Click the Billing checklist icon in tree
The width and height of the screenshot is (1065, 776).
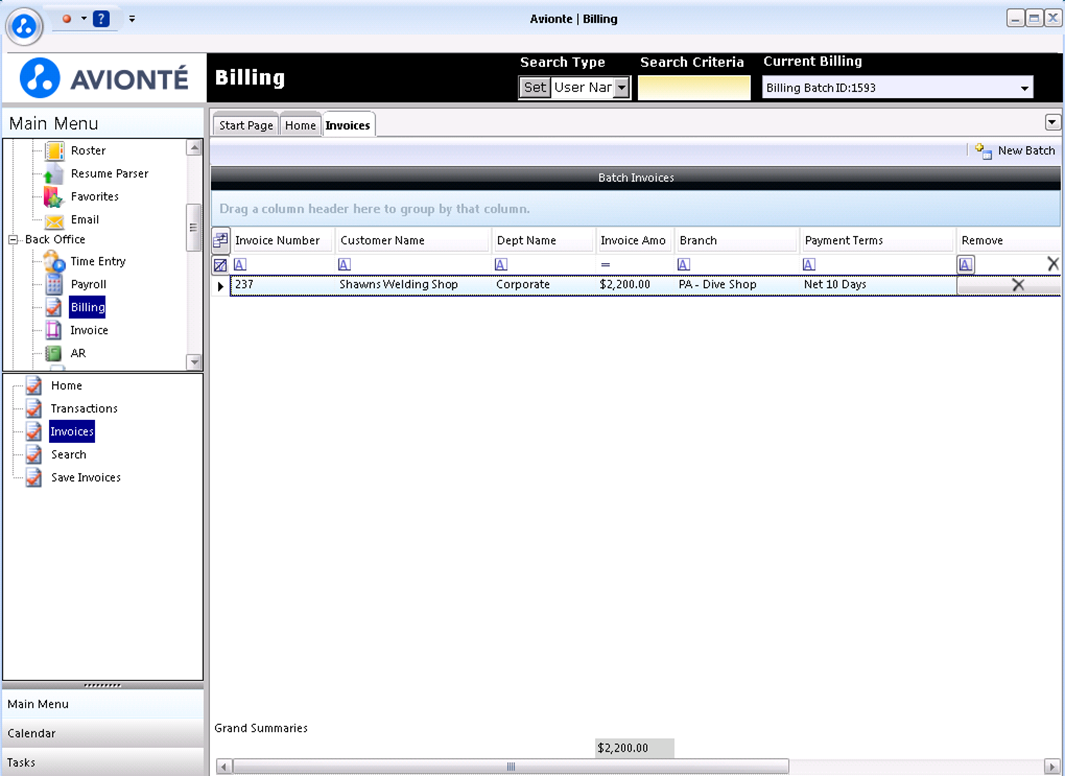(x=54, y=308)
